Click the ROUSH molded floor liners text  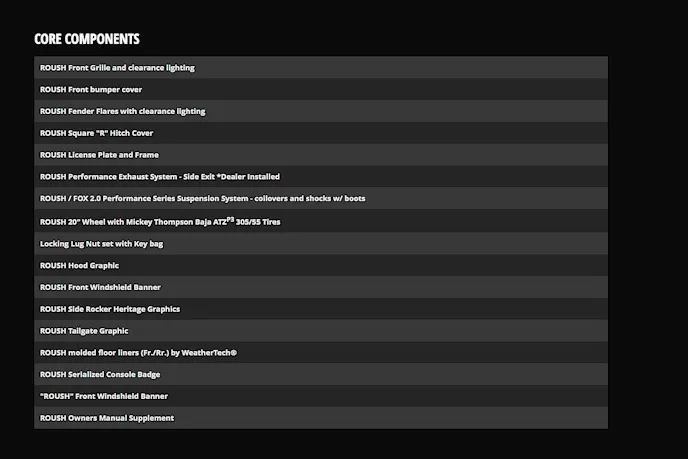[x=110, y=353]
